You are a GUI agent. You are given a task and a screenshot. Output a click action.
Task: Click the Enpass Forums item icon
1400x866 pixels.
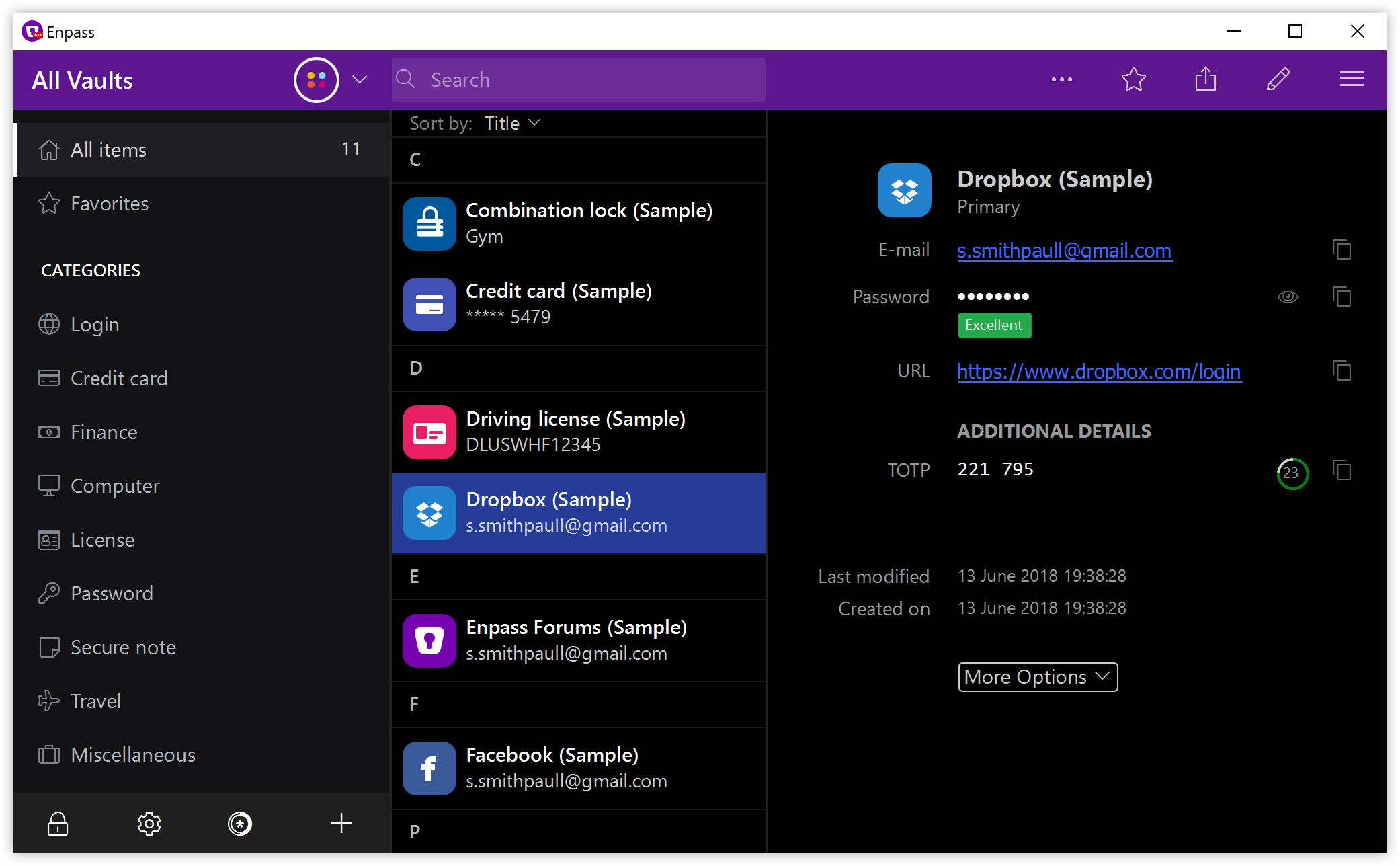click(x=429, y=640)
